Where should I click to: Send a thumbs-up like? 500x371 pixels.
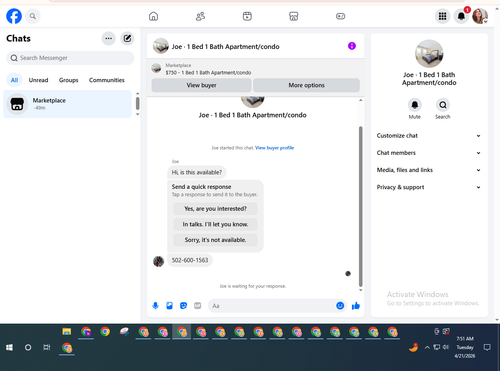coord(356,306)
